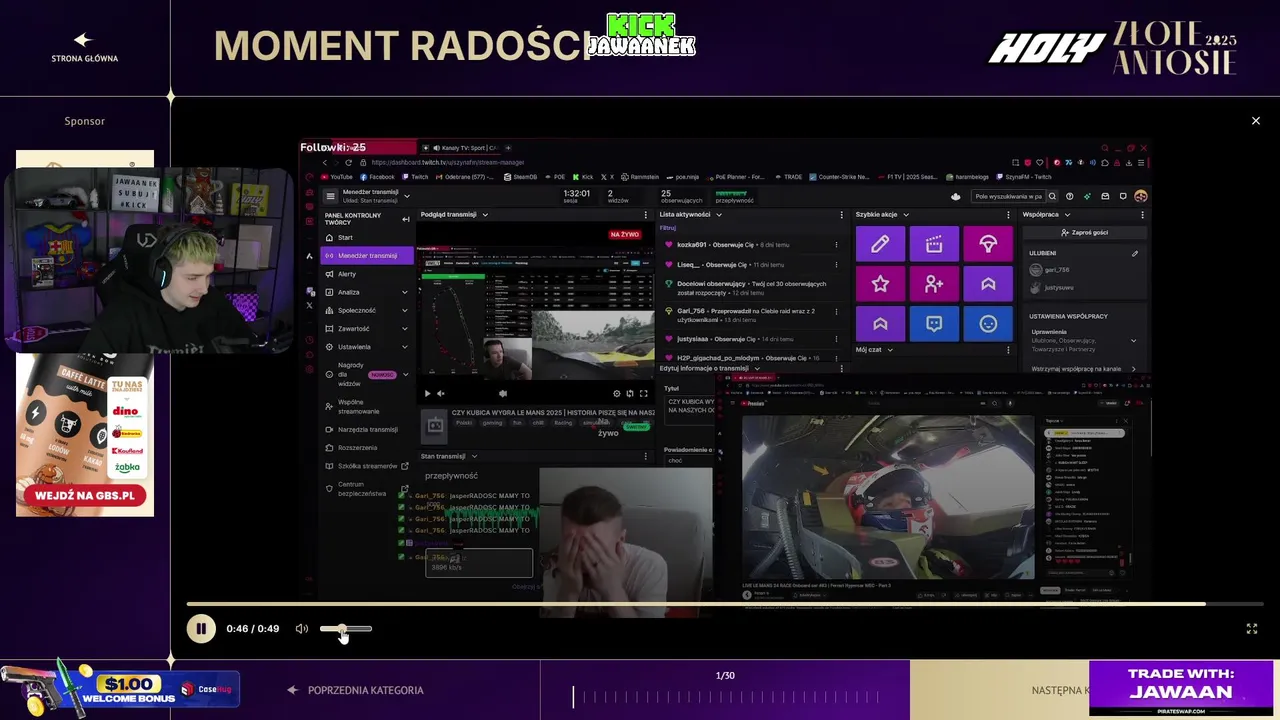Screen dimensions: 1280x720
Task: Expand the Mój czat dropdown
Action: tap(889, 350)
